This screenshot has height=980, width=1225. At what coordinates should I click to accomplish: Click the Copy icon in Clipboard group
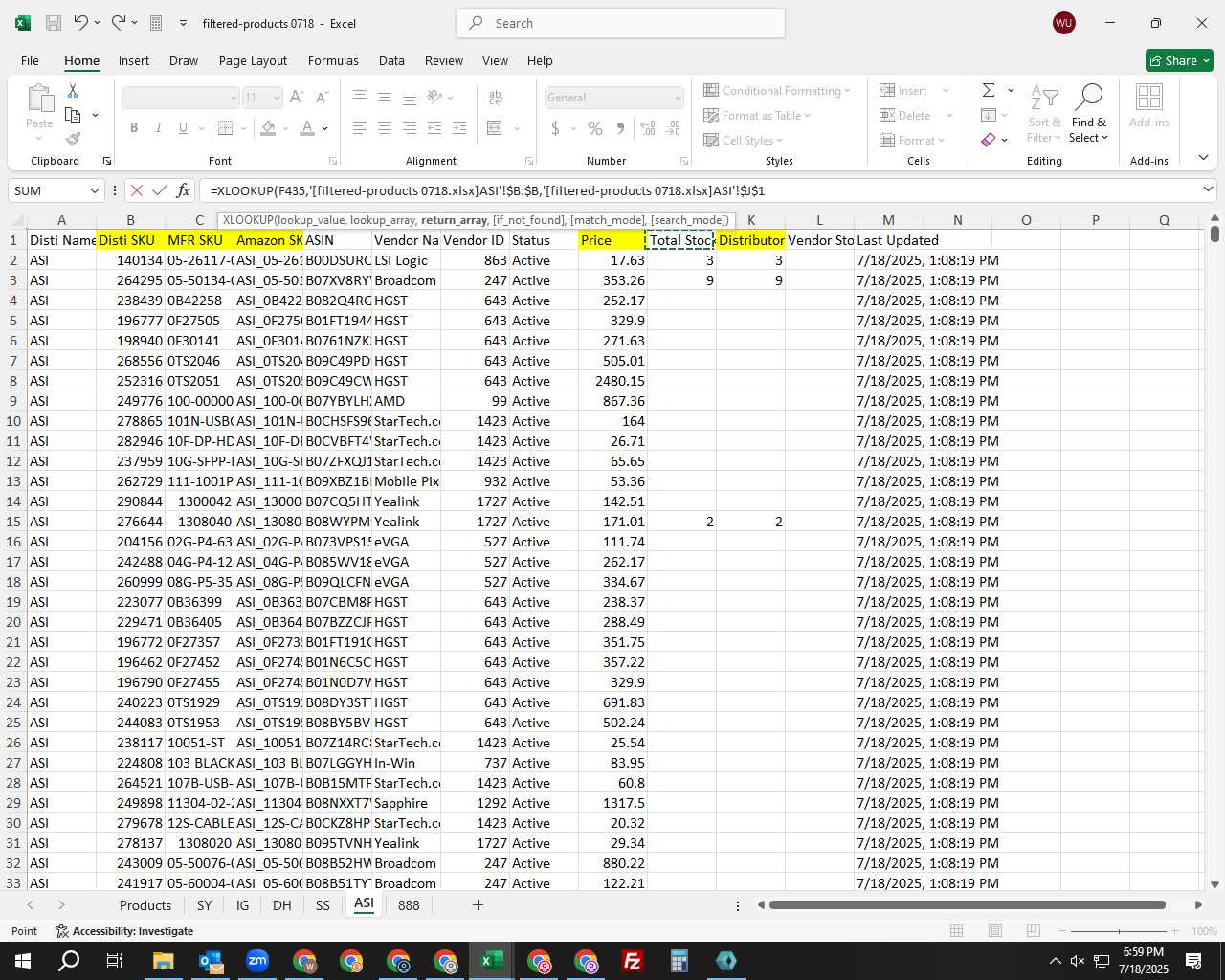[73, 115]
